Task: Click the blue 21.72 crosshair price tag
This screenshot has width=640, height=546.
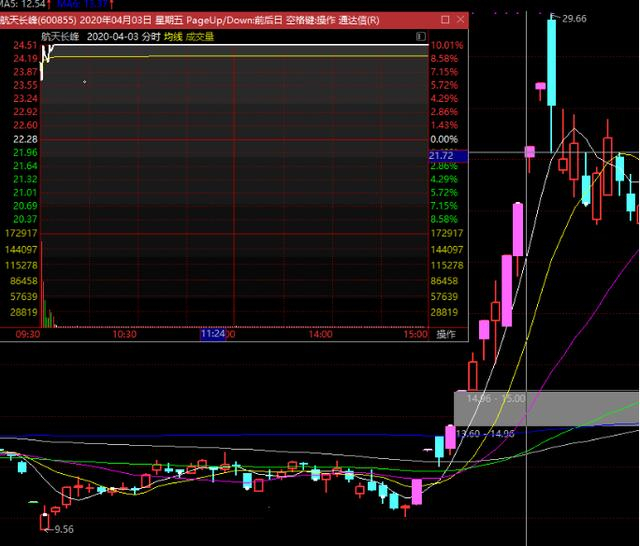Action: click(448, 155)
